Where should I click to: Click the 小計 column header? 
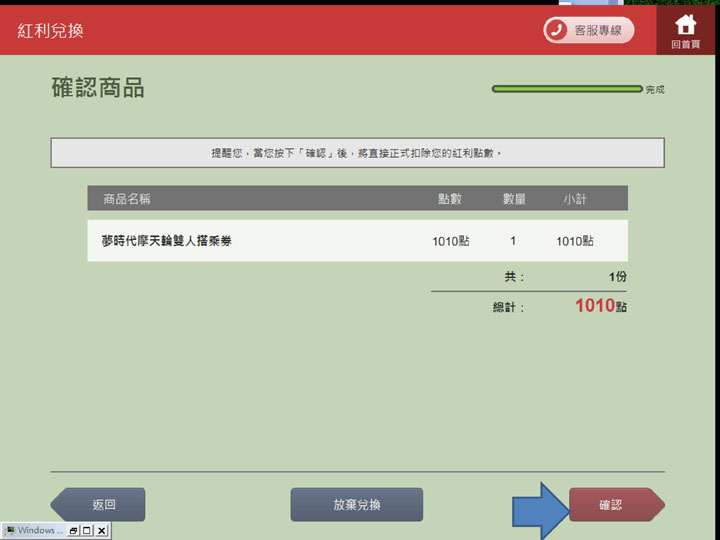click(x=575, y=199)
